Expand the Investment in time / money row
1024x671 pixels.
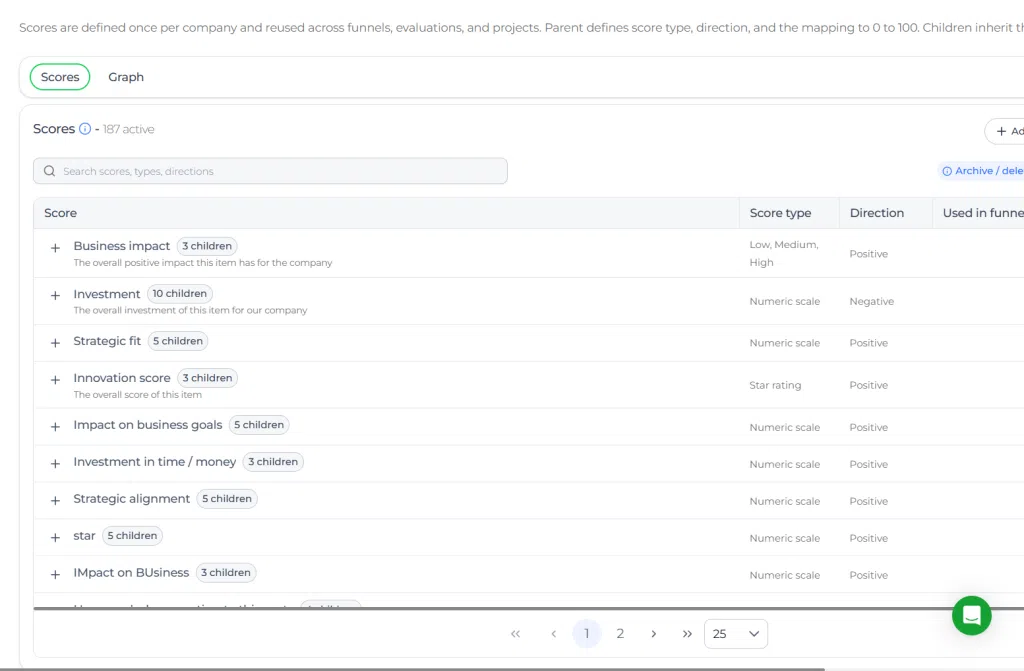coord(56,464)
